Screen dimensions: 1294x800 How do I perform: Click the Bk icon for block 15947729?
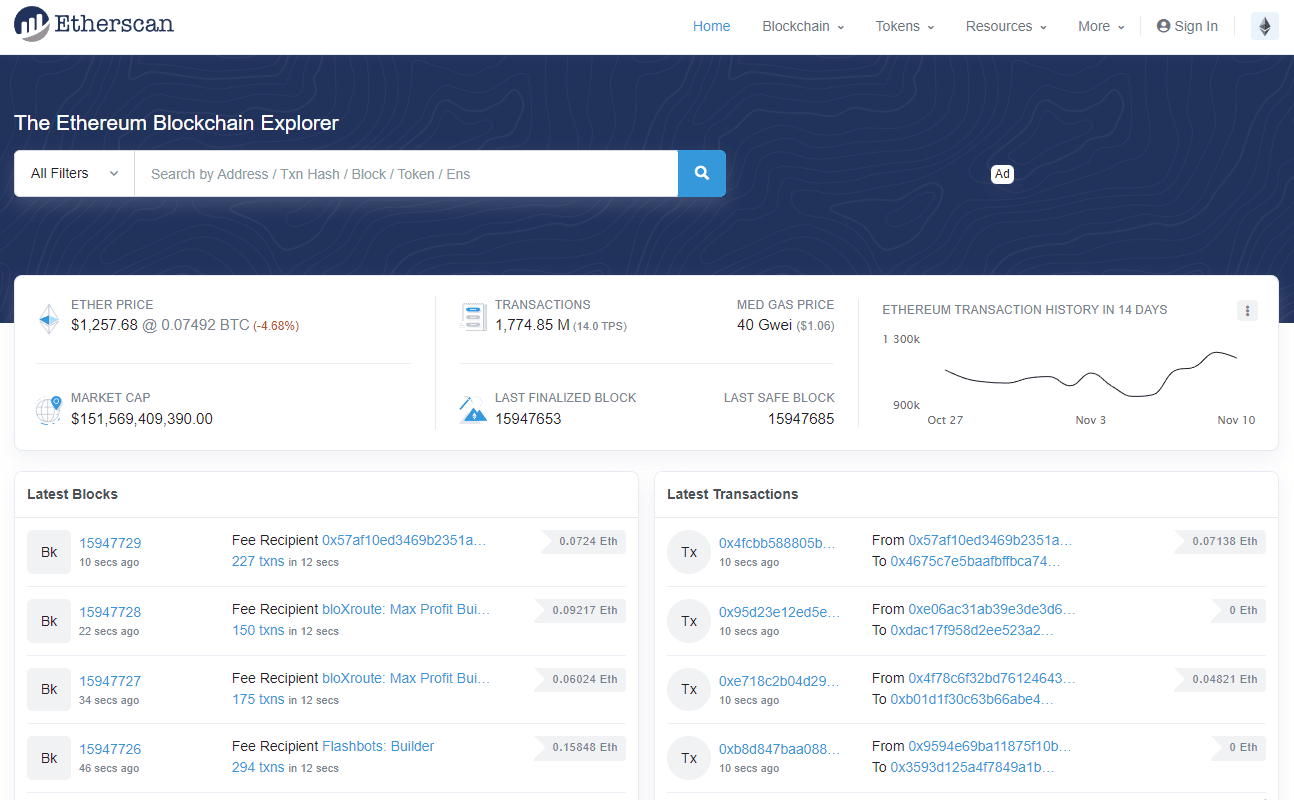coord(49,552)
